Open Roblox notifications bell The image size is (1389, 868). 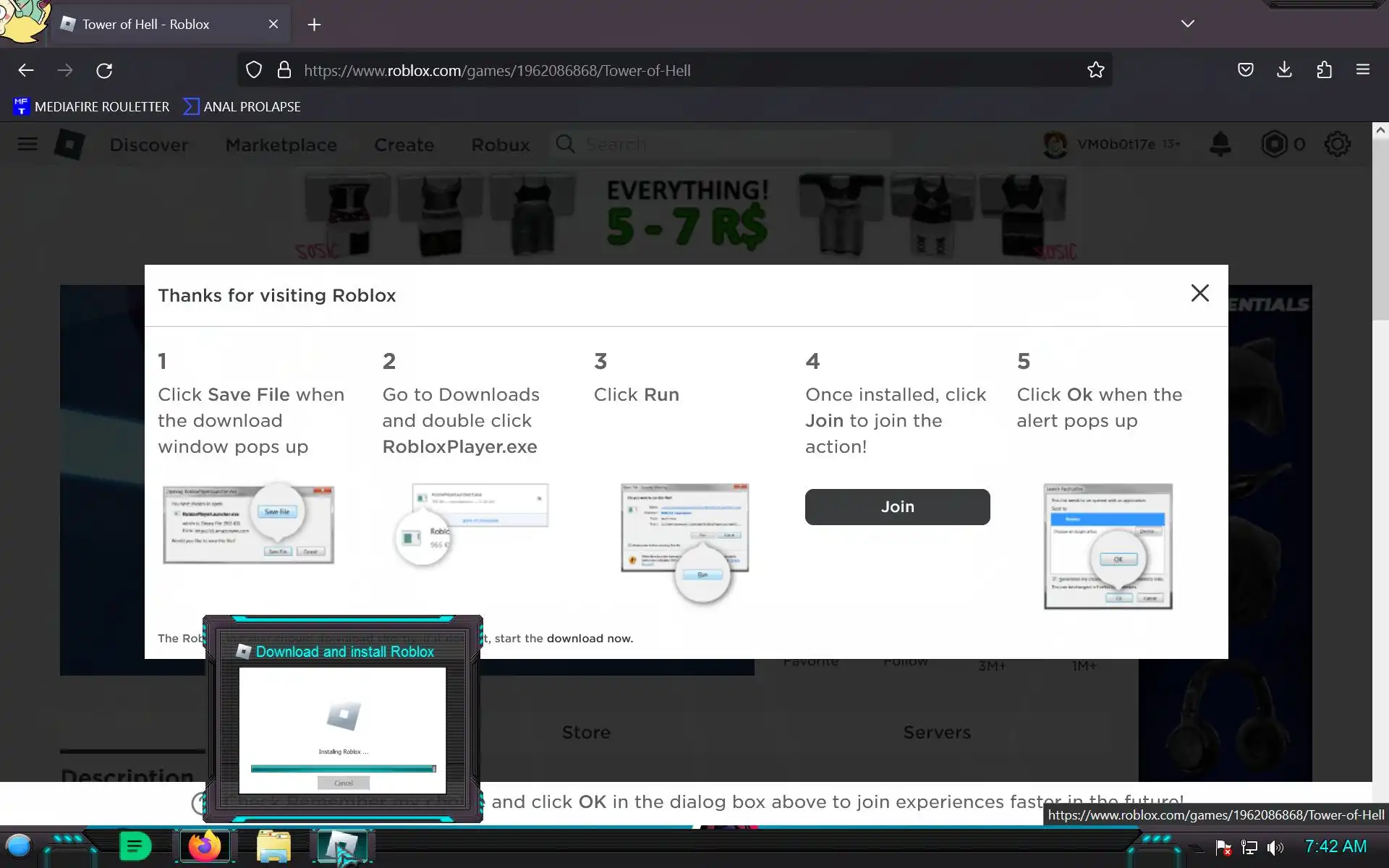[x=1220, y=144]
